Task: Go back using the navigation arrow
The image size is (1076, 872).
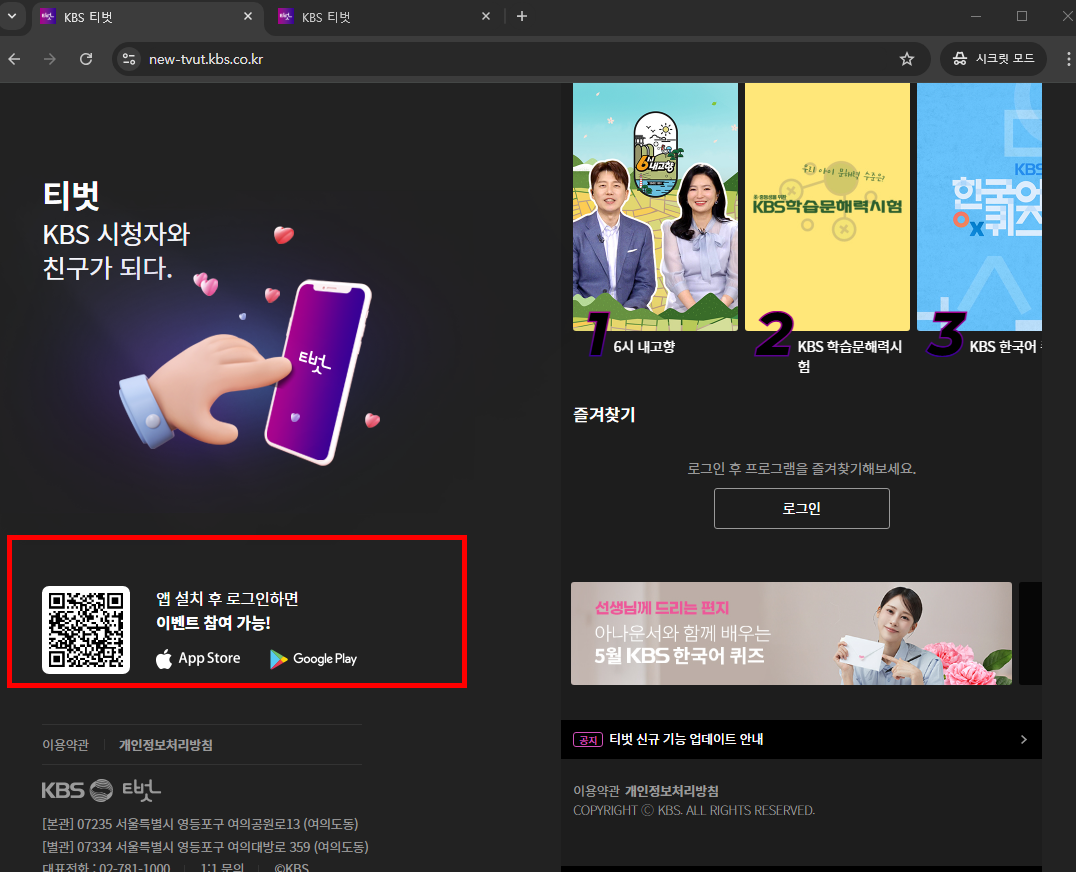Action: click(13, 59)
